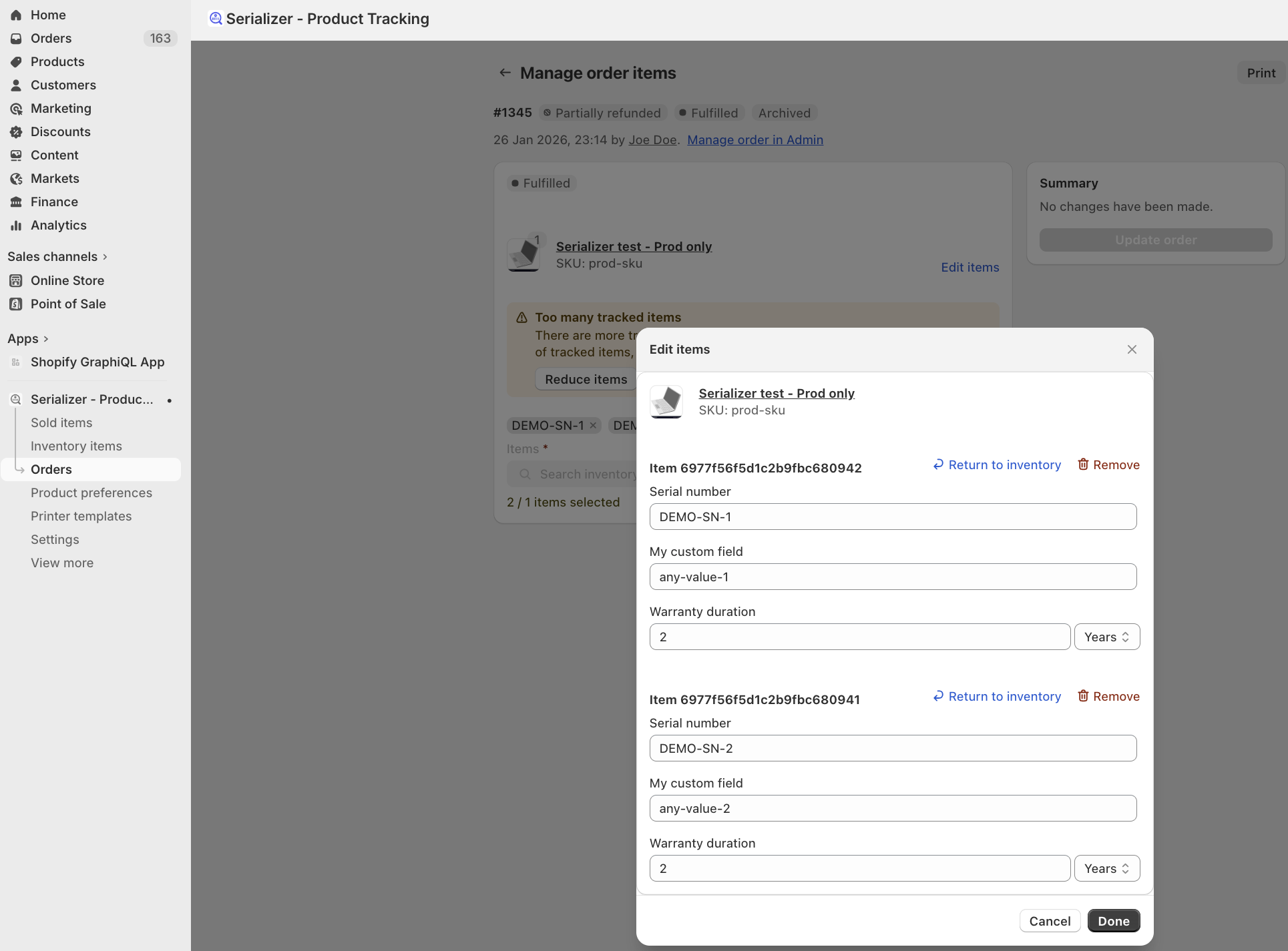Expand the Apps section chevron
The image size is (1288, 951).
tap(45, 338)
